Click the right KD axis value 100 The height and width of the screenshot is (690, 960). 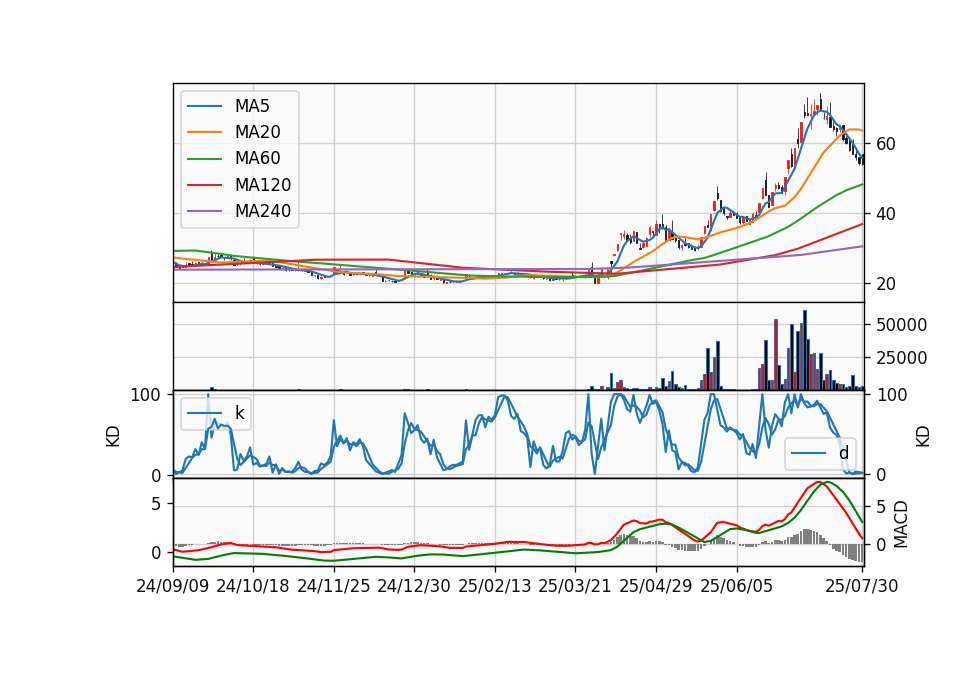coord(892,396)
